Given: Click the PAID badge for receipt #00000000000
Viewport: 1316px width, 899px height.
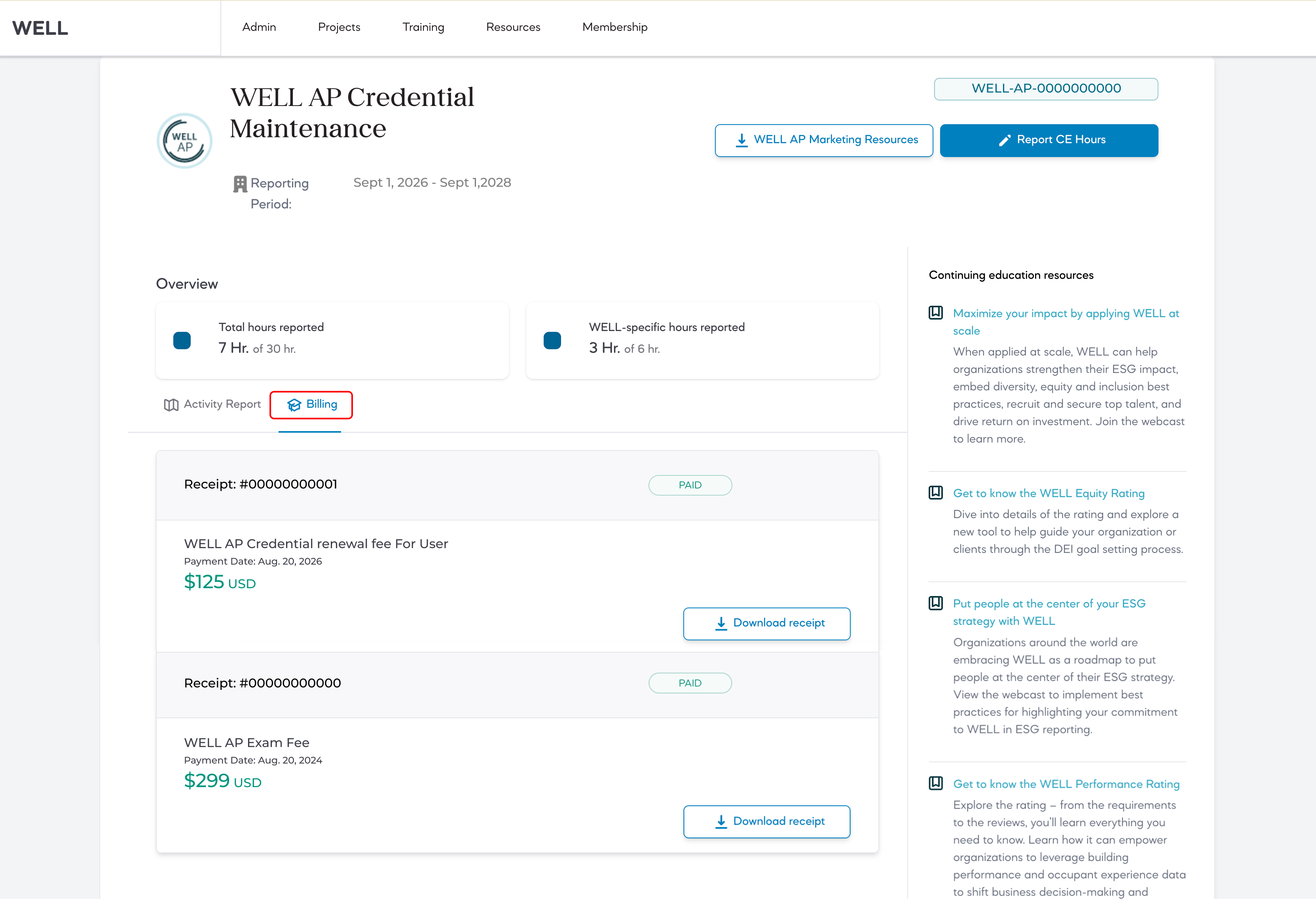Looking at the screenshot, I should 690,683.
